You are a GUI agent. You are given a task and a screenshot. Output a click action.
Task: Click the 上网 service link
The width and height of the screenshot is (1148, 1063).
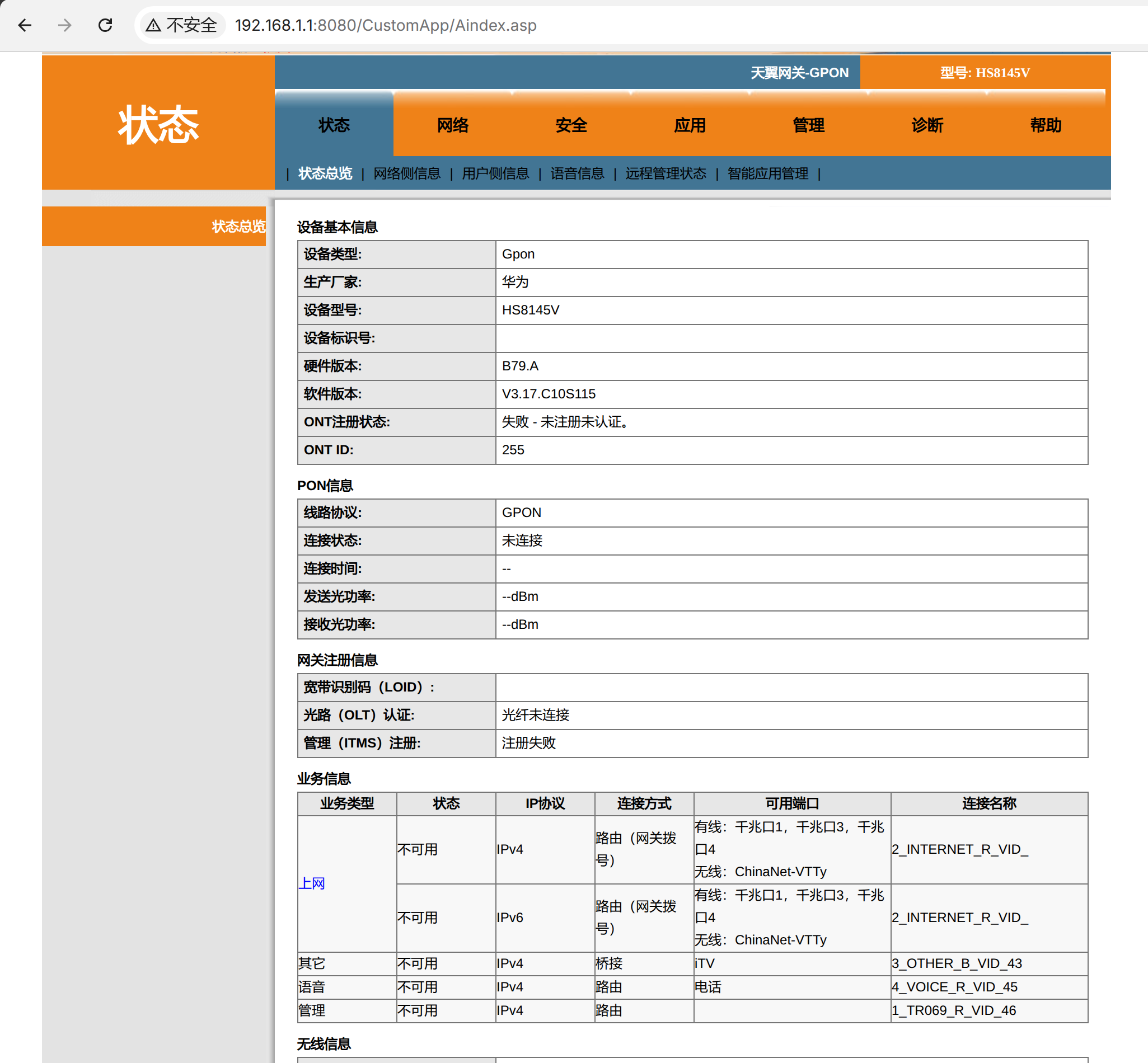click(x=312, y=883)
